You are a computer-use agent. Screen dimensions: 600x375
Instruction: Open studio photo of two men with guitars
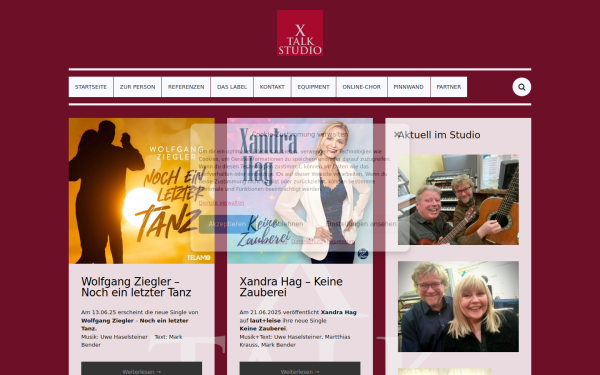pos(458,200)
